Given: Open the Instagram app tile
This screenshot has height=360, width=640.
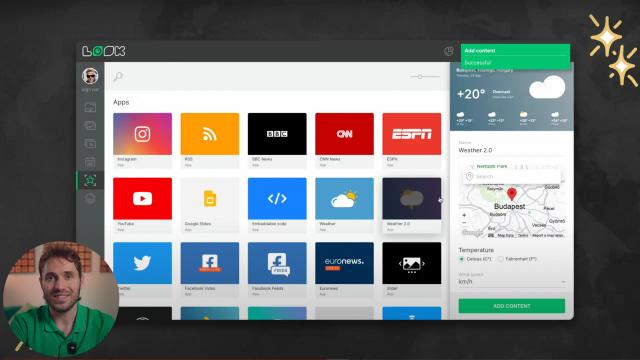Looking at the screenshot, I should pos(142,140).
